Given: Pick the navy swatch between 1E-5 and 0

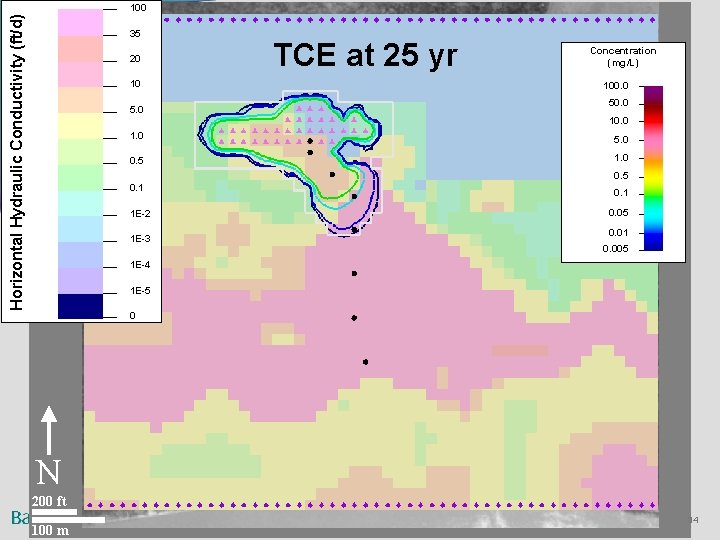Looking at the screenshot, I should (x=80, y=306).
